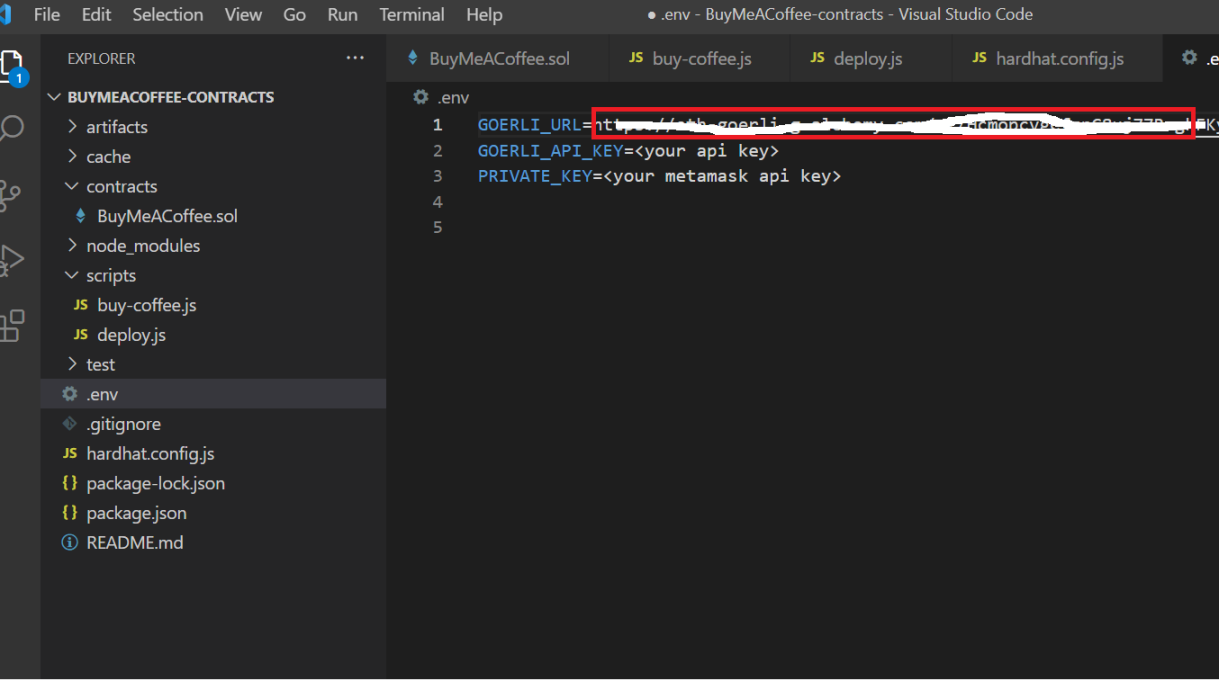The height and width of the screenshot is (681, 1219).
Task: Click the .env breadcrumb above the editor
Action: (453, 98)
